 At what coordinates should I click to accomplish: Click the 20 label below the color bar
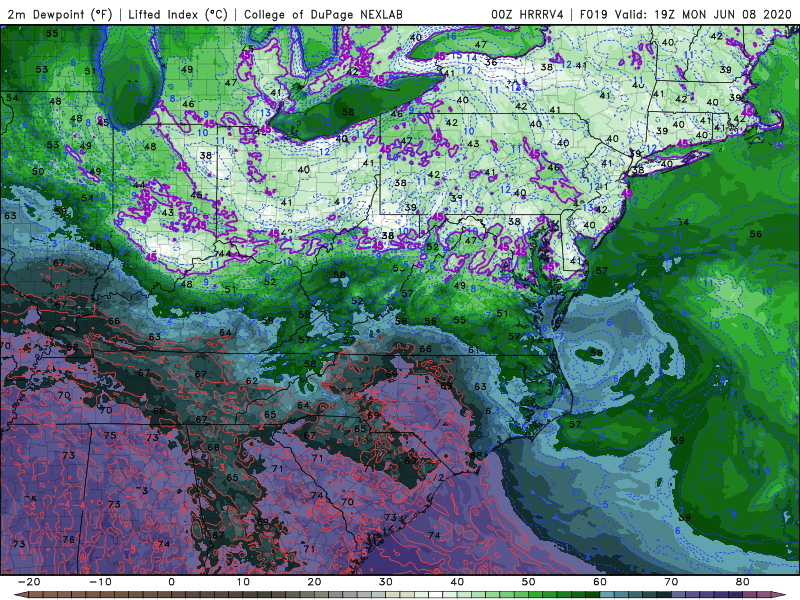tap(314, 582)
